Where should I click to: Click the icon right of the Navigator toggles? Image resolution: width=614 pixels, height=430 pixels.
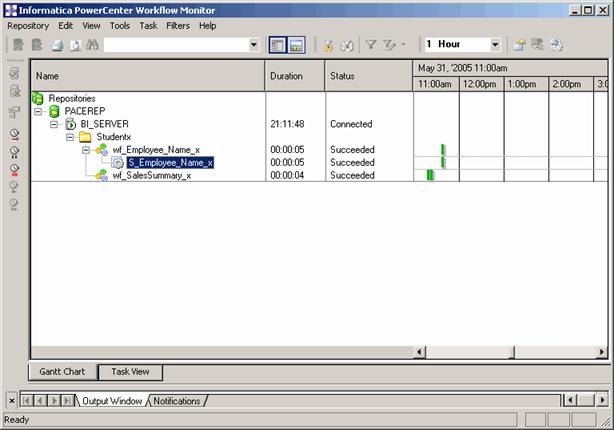(328, 45)
